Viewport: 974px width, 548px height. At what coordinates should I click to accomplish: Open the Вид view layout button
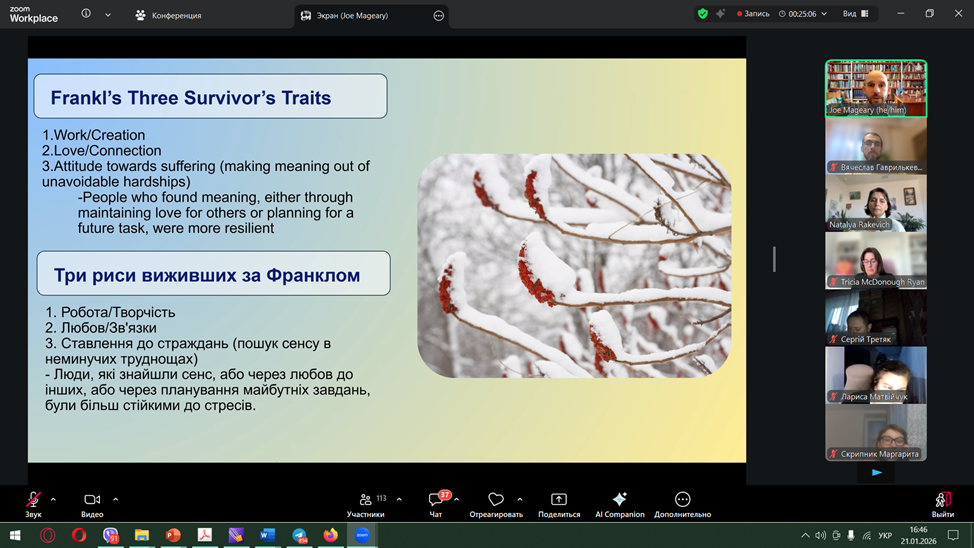pyautogui.click(x=855, y=14)
